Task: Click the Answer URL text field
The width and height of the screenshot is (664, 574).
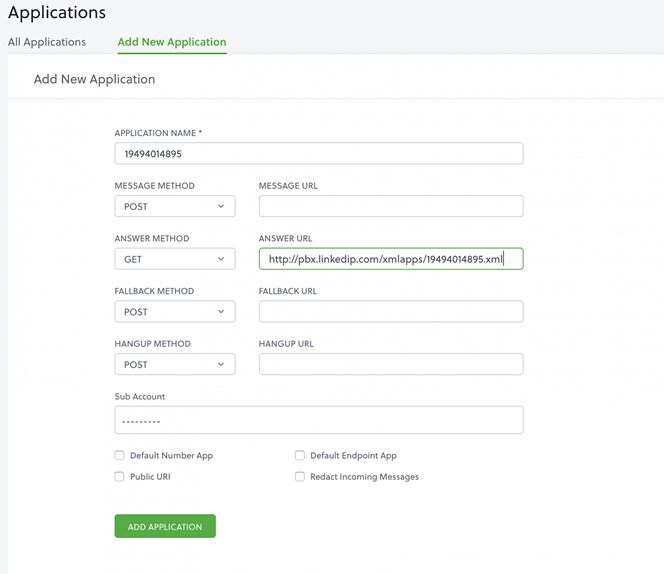Action: (x=391, y=259)
